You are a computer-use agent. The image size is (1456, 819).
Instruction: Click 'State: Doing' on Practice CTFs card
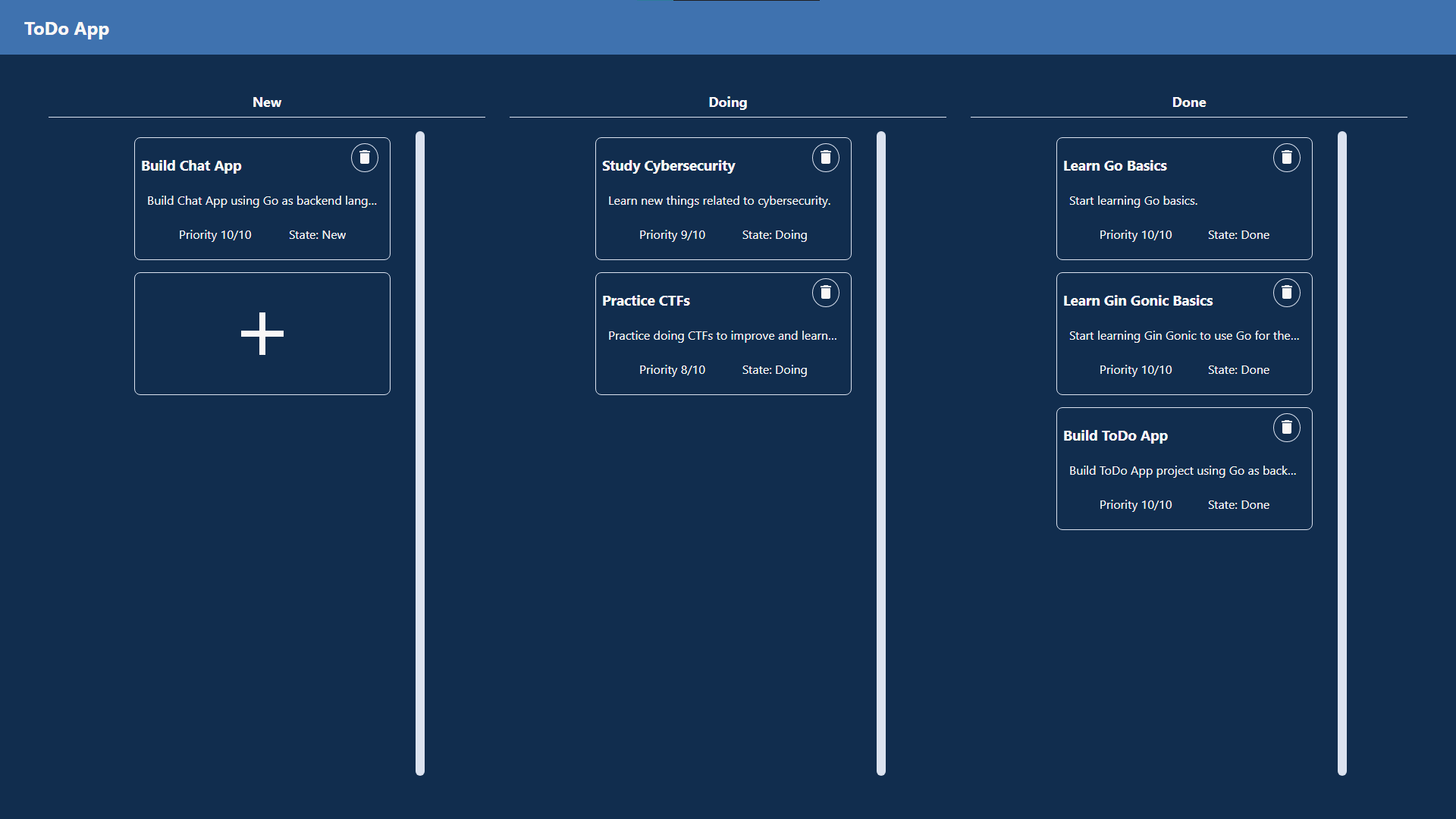774,369
